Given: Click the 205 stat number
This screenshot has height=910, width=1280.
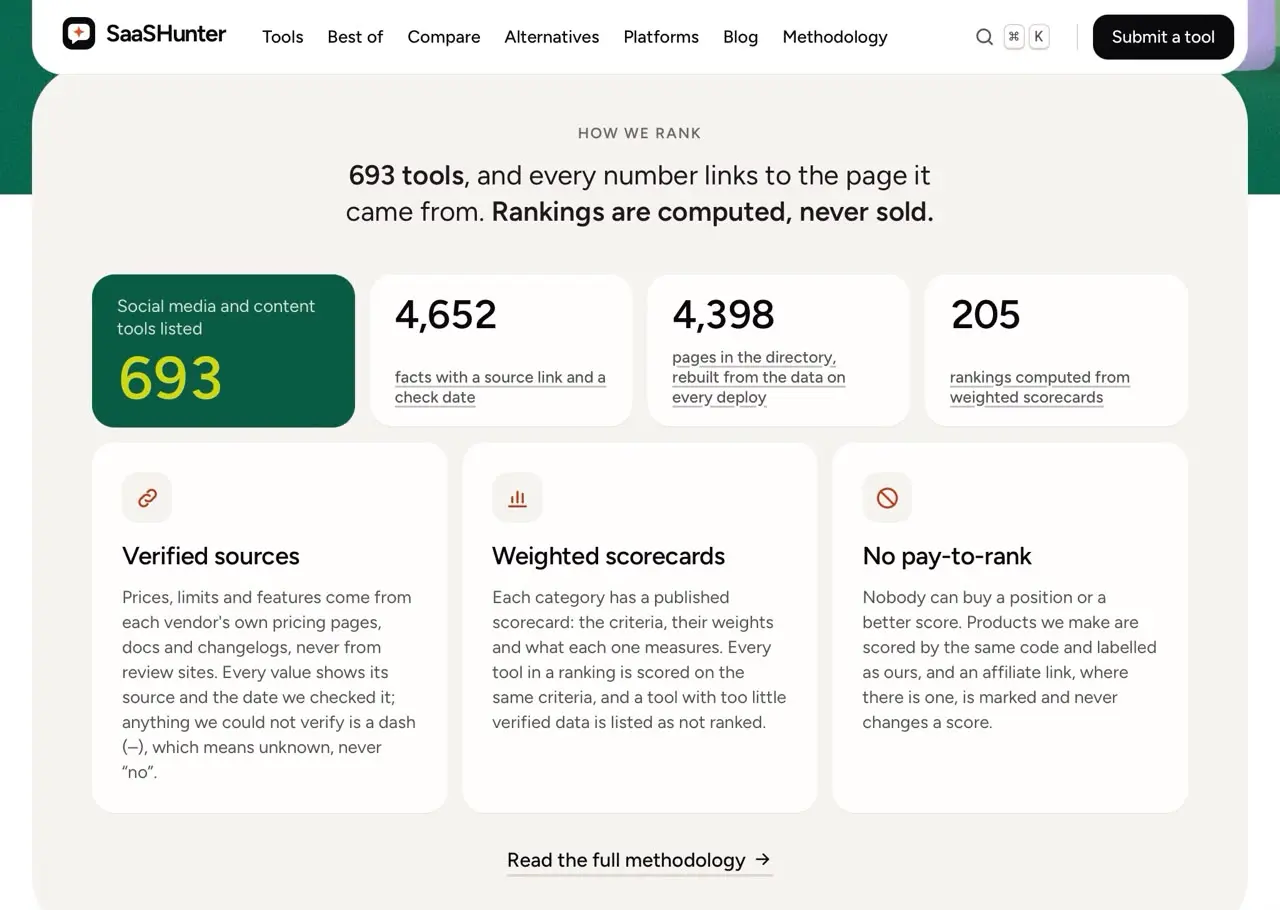Looking at the screenshot, I should coord(985,314).
